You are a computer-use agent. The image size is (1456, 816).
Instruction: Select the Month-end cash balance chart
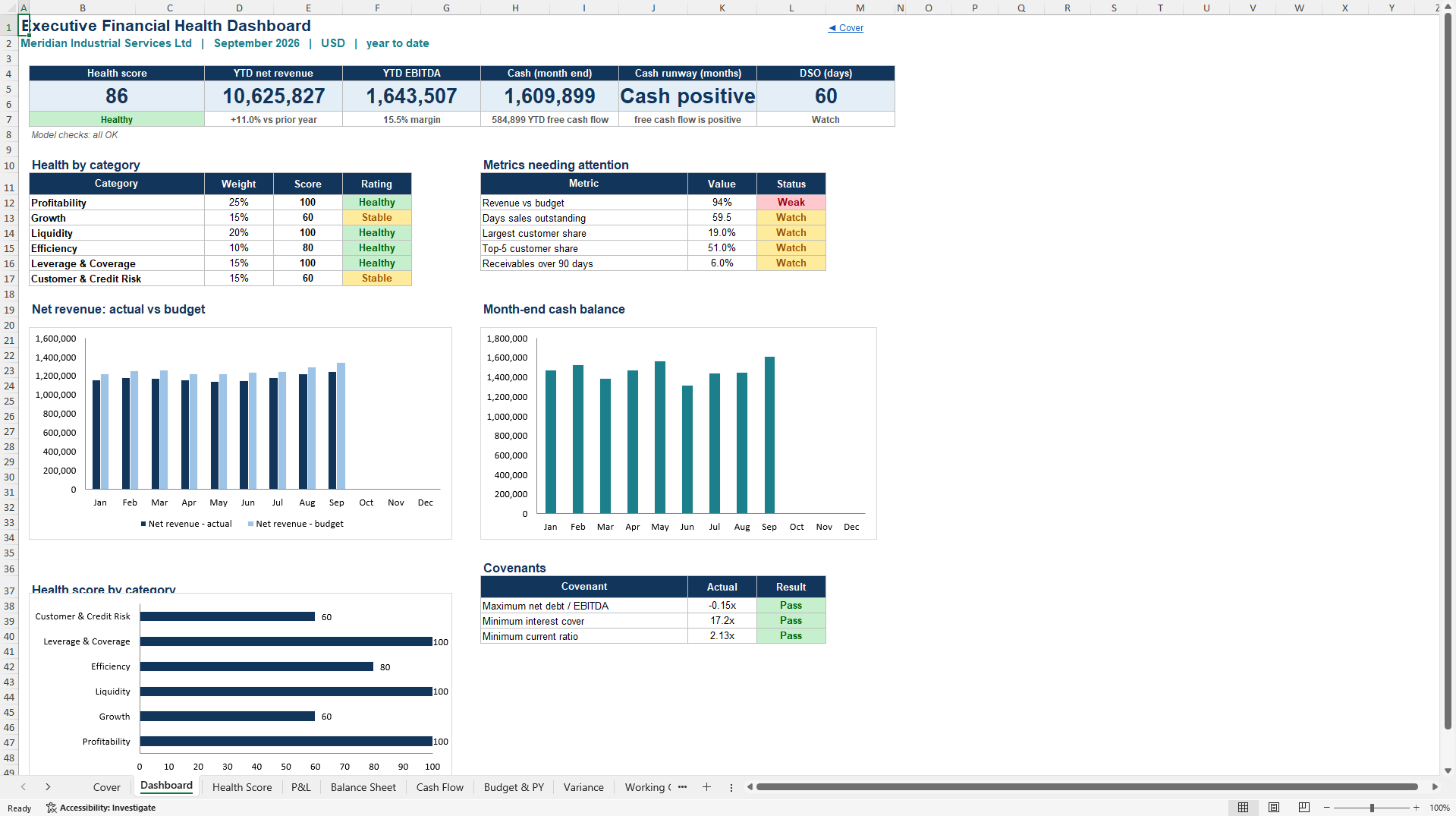(x=678, y=433)
